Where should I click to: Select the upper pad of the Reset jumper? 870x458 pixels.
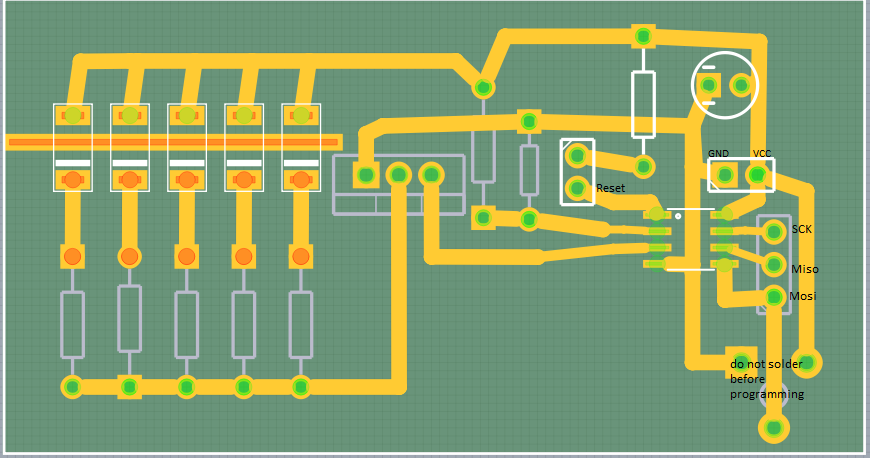point(577,155)
